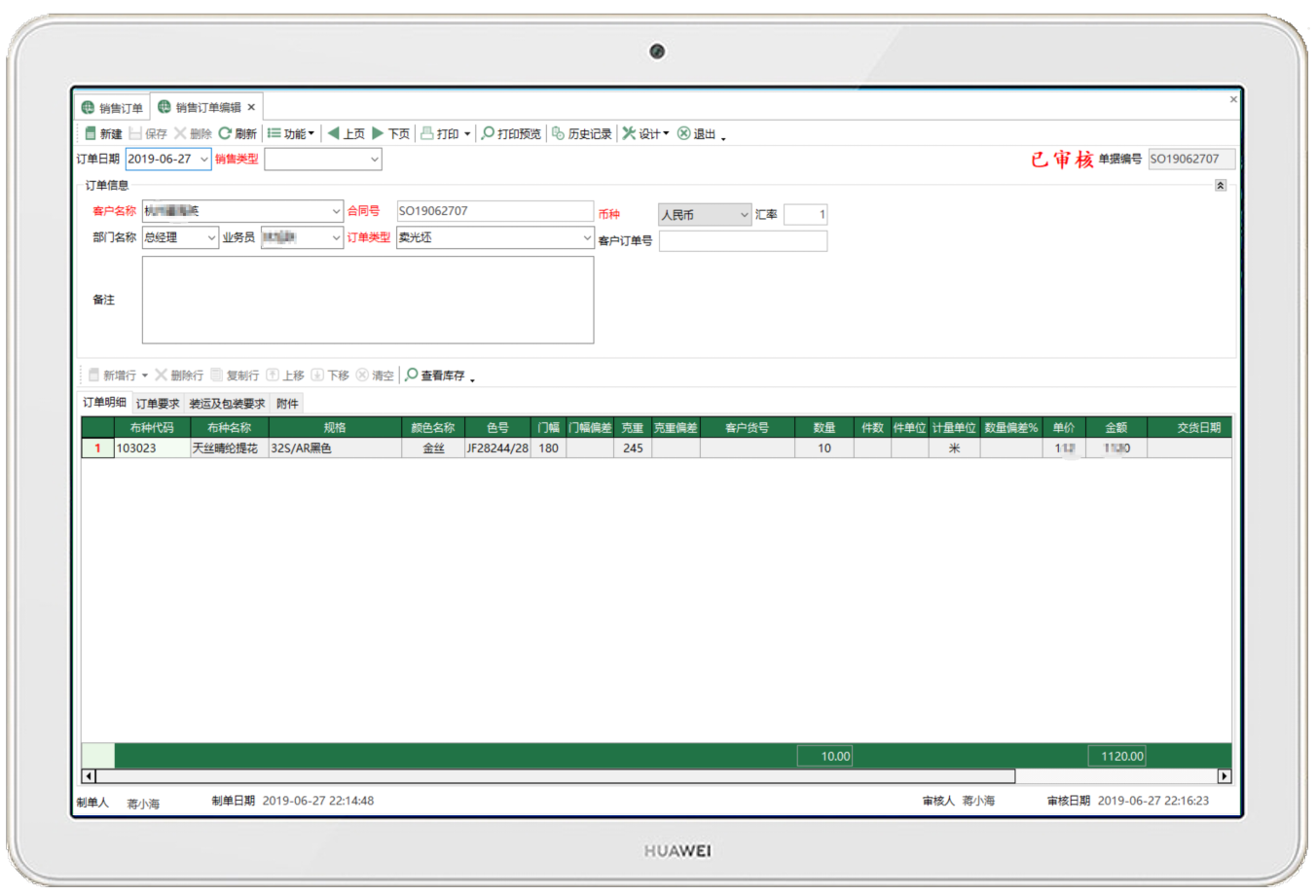Screen dimensions: 1316x896
Task: Open the 客户名称 customer dropdown
Action: pyautogui.click(x=336, y=210)
